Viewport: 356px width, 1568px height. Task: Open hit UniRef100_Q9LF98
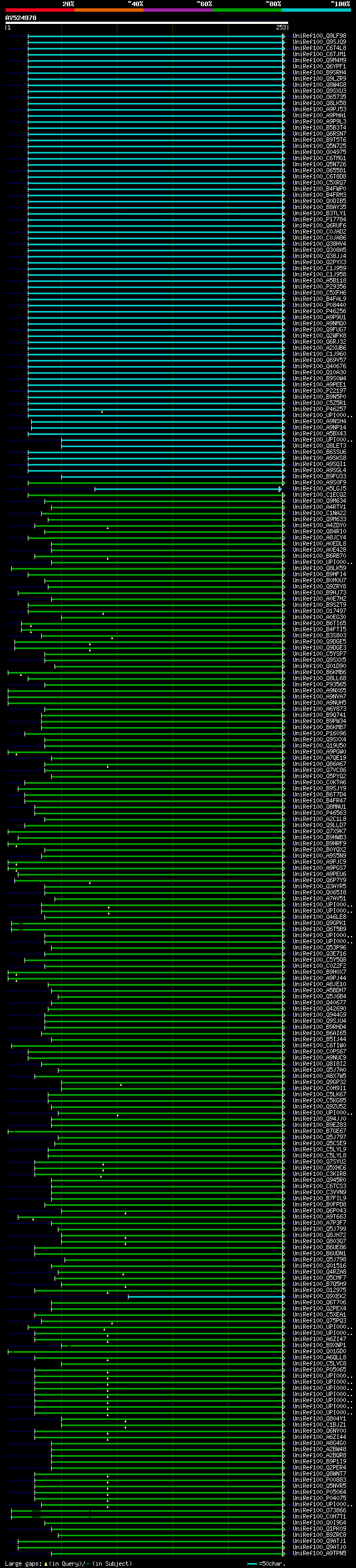319,36
